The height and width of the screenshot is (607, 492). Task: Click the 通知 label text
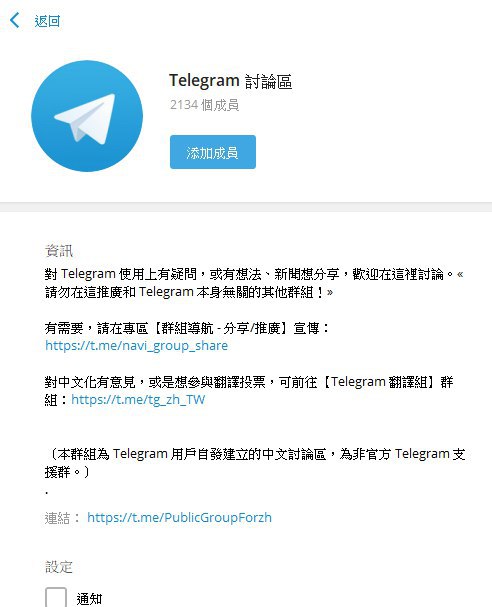click(89, 599)
